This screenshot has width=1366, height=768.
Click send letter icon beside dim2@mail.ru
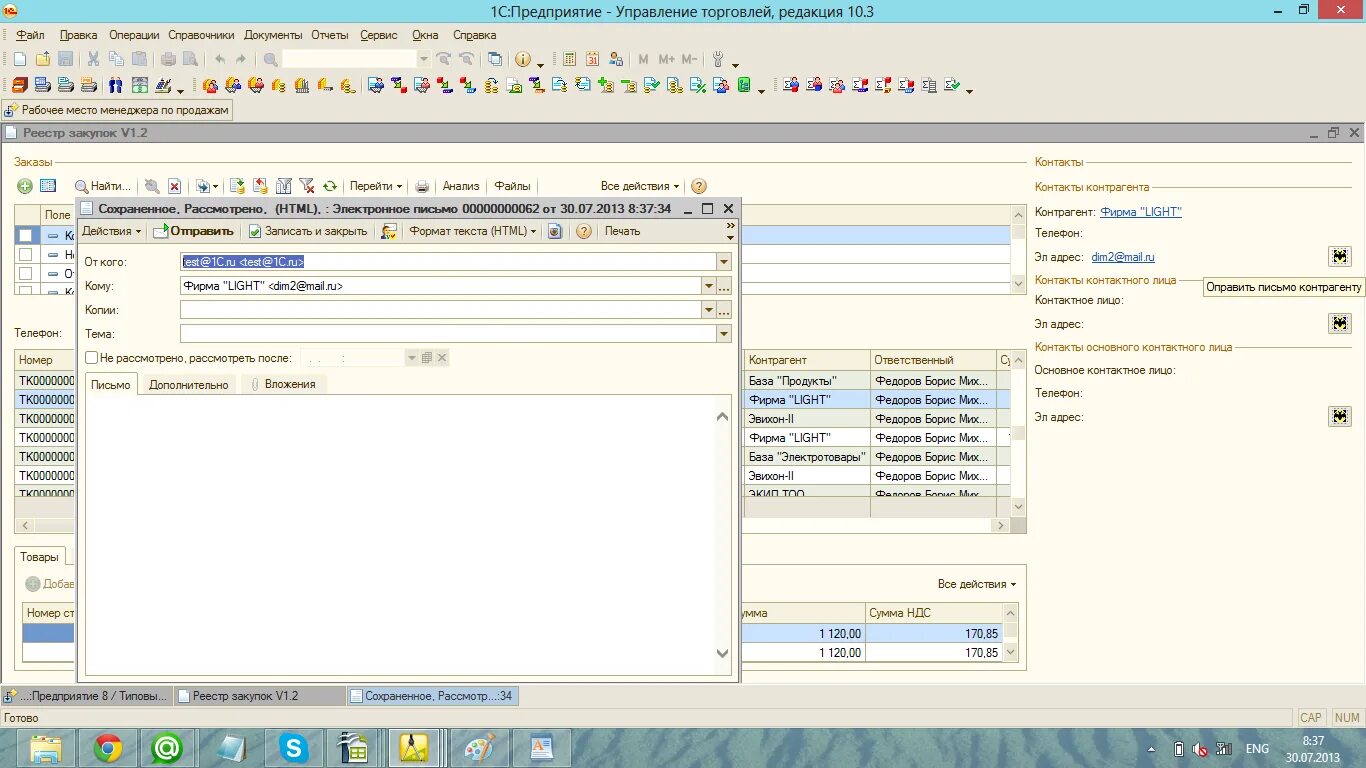[x=1340, y=257]
